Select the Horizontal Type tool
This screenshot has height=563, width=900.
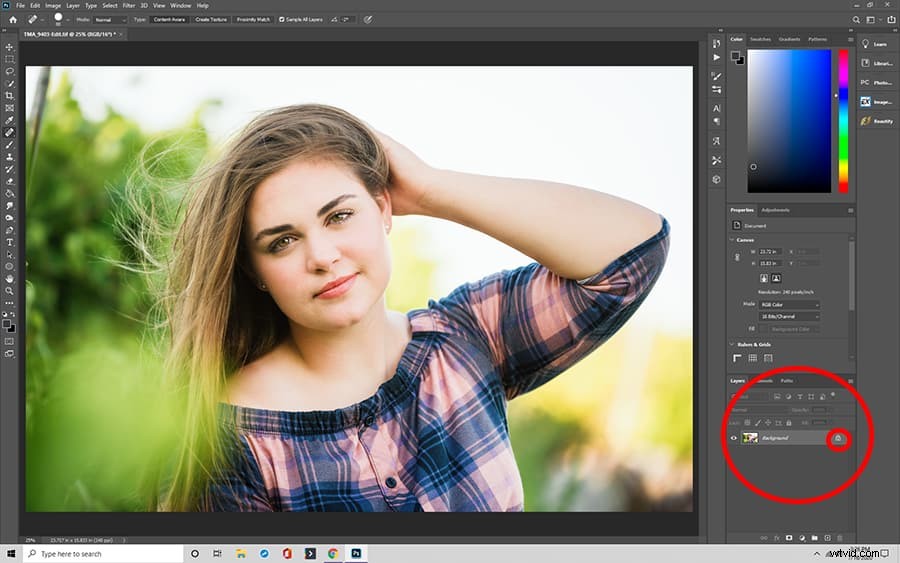(9, 242)
